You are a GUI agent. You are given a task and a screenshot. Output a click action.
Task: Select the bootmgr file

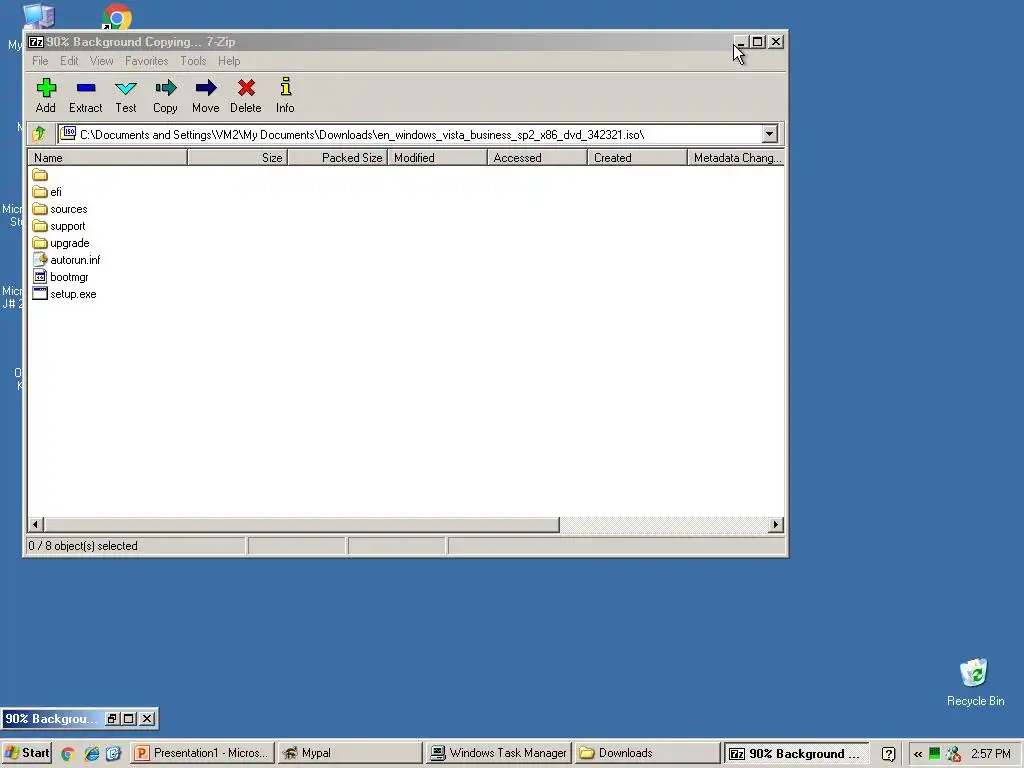point(61,277)
